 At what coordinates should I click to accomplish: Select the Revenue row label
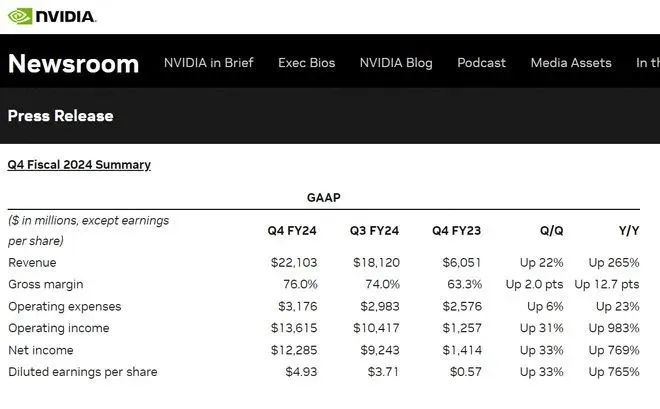(32, 263)
